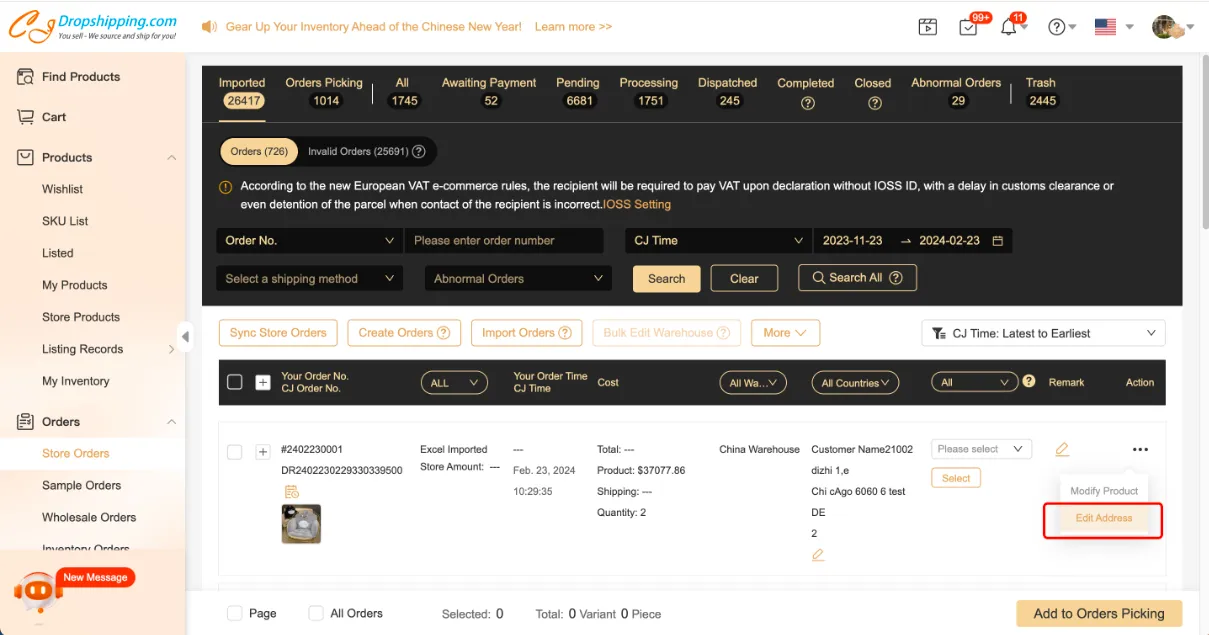
Task: Check the select-all checkbox in table header
Action: pyautogui.click(x=235, y=382)
